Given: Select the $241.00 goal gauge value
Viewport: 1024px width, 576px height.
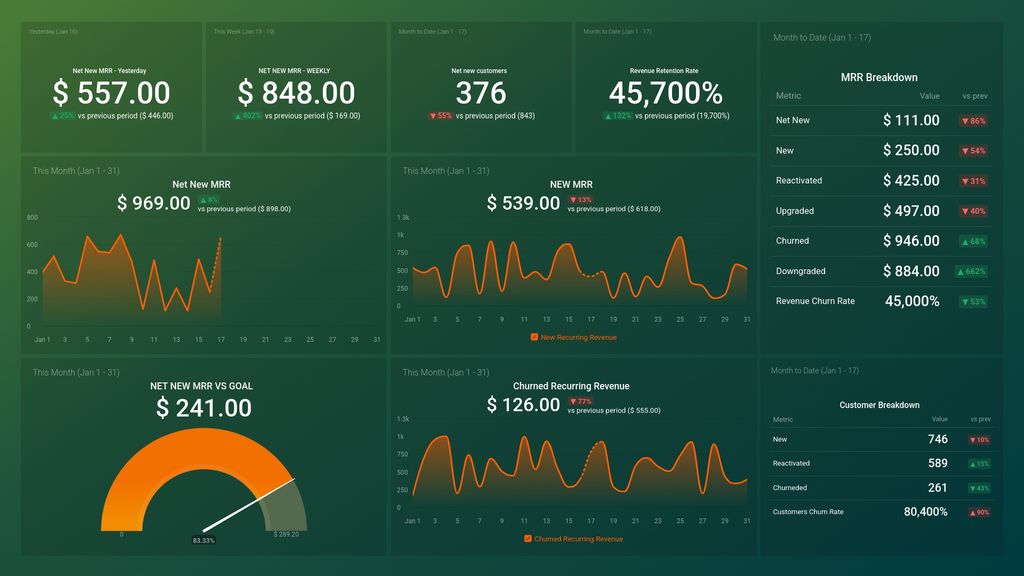Looking at the screenshot, I should point(204,408).
